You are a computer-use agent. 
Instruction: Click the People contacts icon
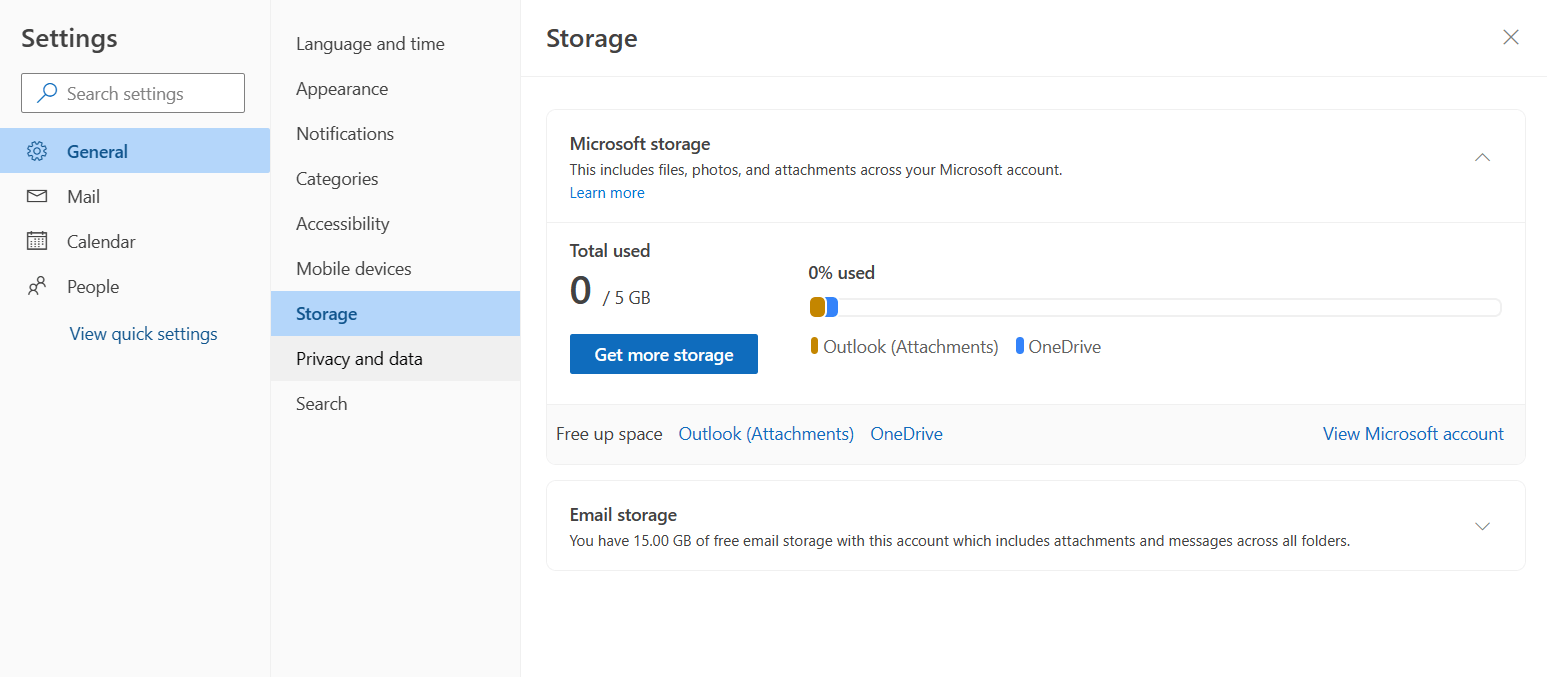click(37, 286)
